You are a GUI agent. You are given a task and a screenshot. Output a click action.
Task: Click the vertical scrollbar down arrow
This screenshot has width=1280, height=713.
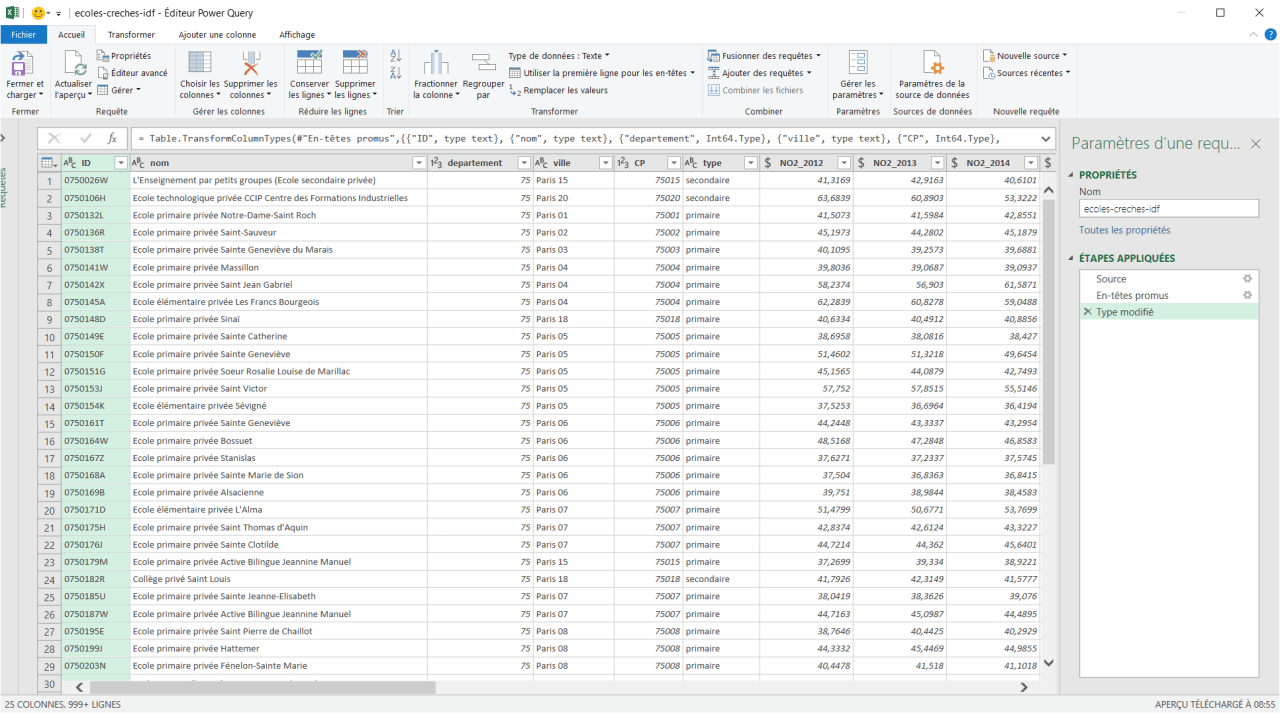(x=1048, y=663)
